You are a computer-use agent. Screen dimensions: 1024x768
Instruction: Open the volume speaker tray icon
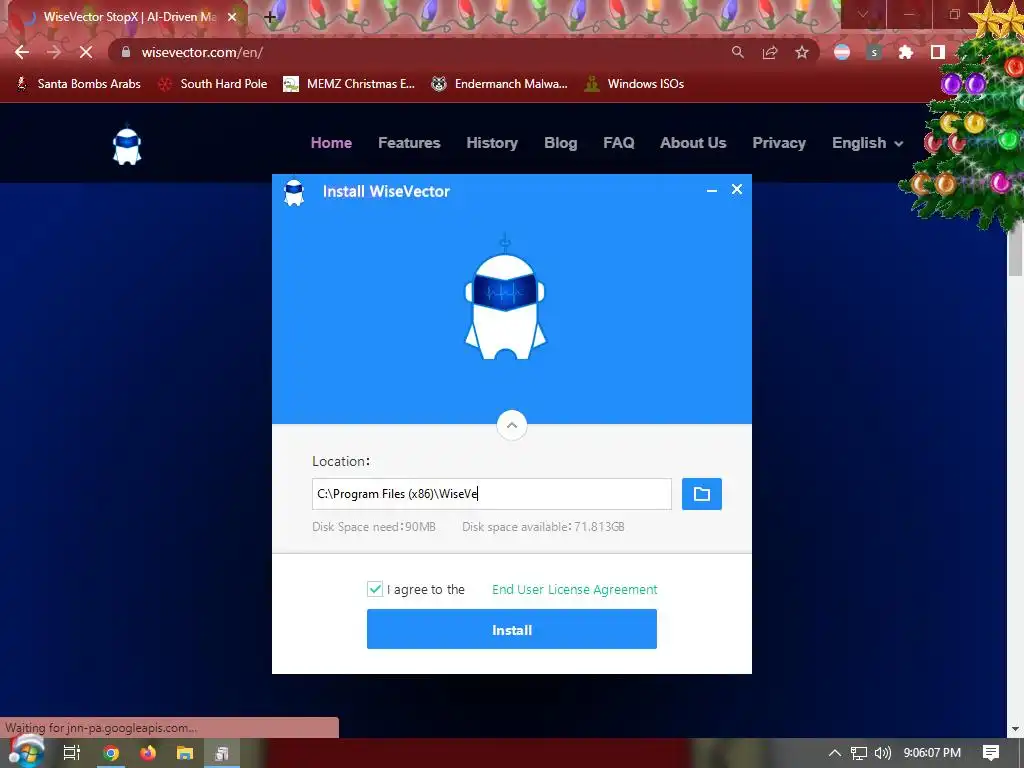coord(882,753)
